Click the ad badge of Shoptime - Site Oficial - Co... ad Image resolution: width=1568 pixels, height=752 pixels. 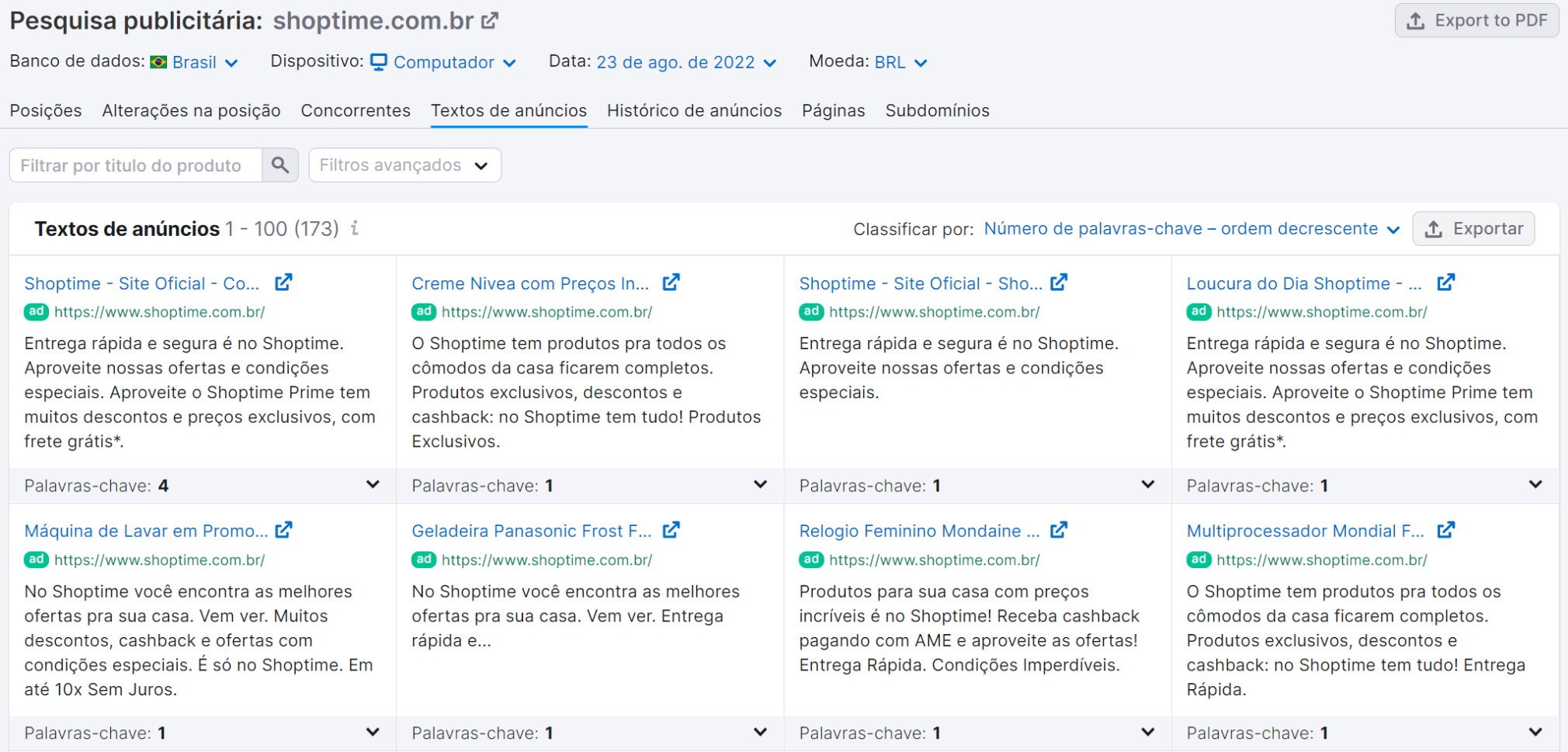(x=36, y=312)
